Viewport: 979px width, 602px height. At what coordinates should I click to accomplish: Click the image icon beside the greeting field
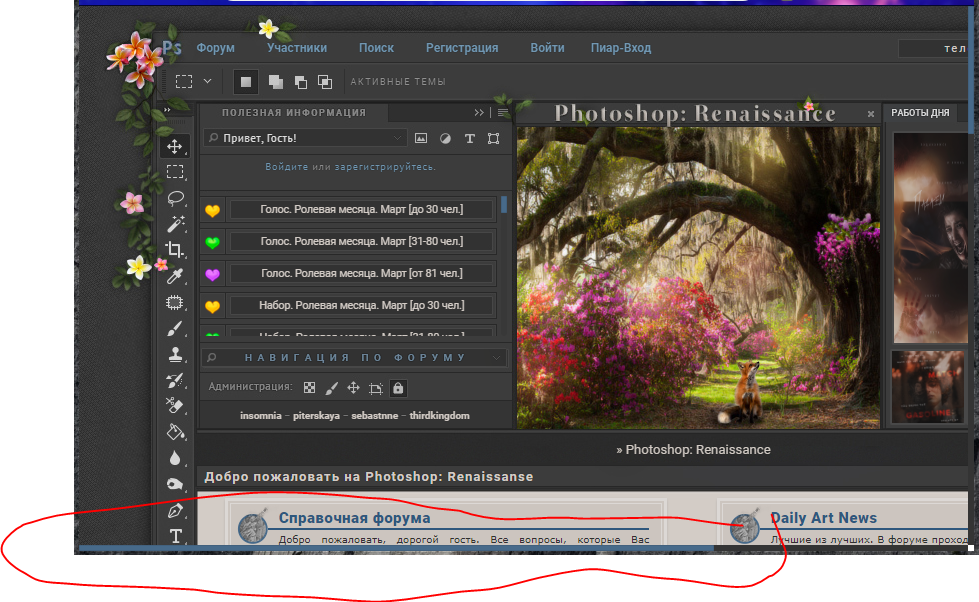click(421, 138)
